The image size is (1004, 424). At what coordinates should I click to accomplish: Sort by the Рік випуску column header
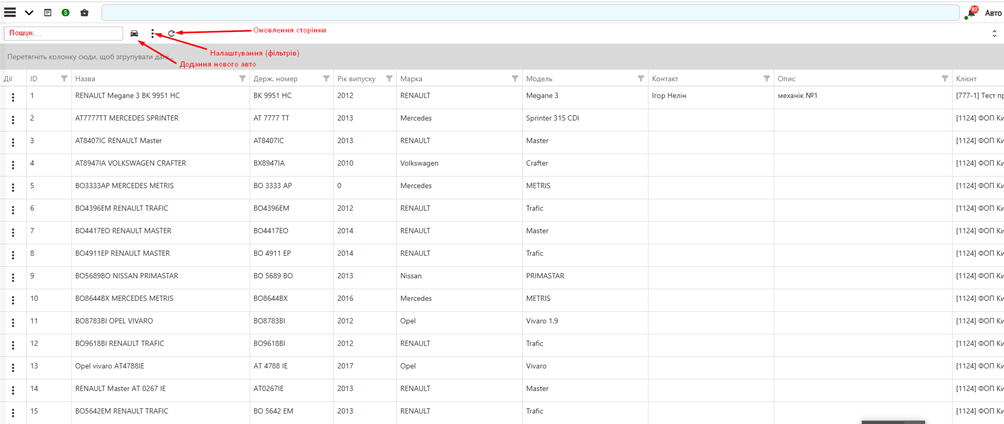click(x=355, y=78)
